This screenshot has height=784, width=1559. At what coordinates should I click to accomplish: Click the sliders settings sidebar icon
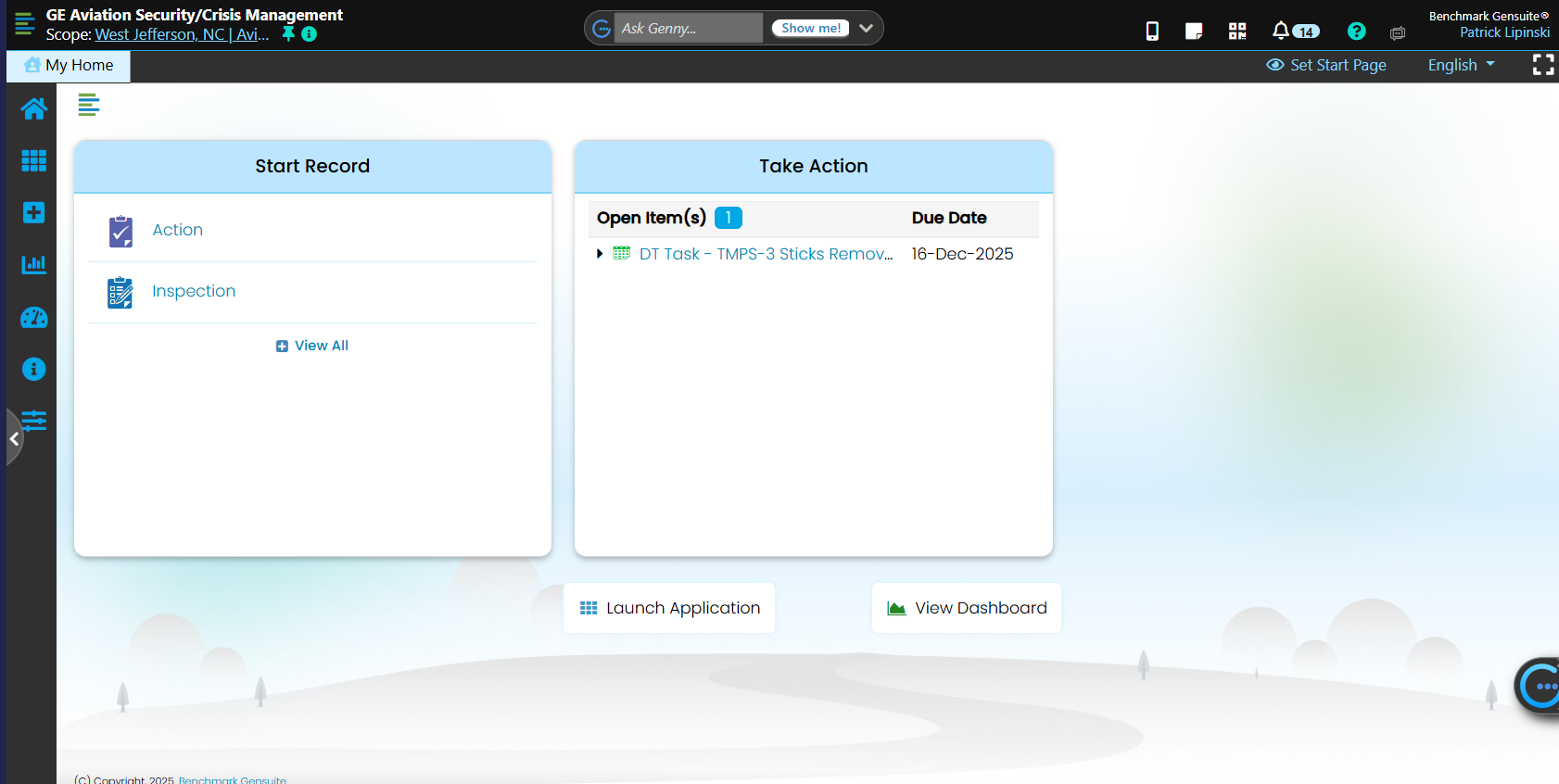point(34,421)
